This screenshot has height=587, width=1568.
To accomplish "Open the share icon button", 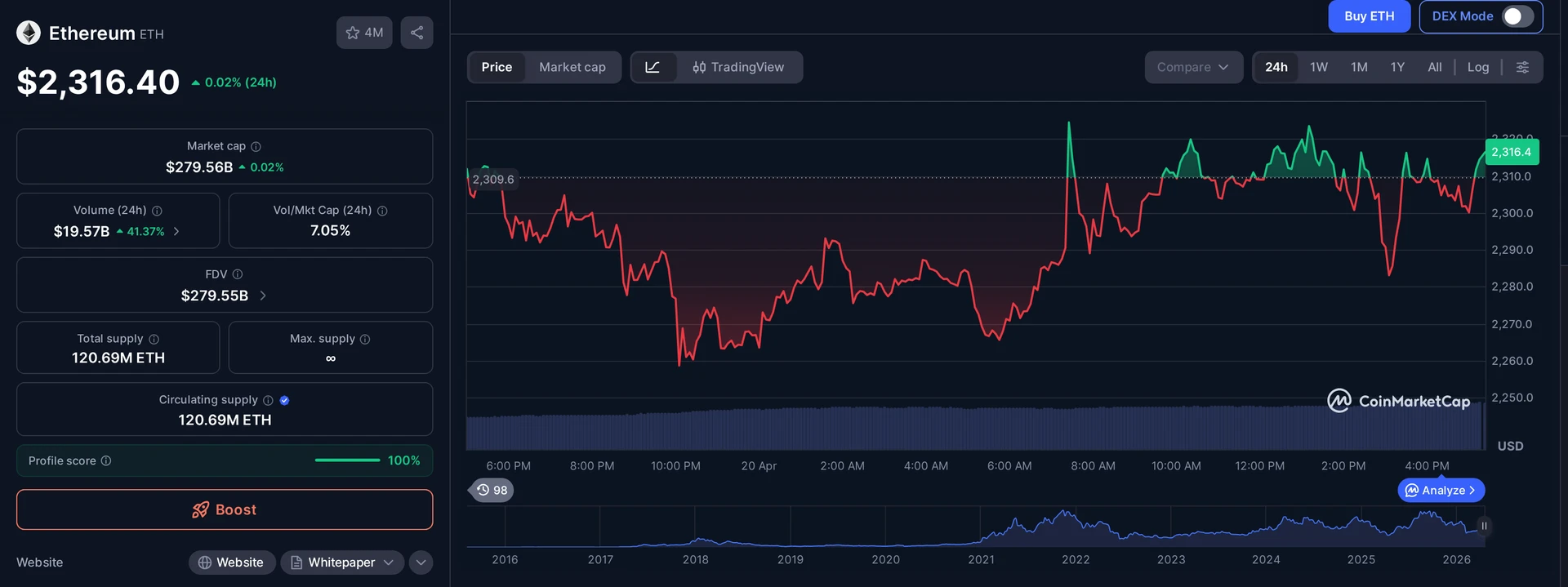I will point(416,33).
